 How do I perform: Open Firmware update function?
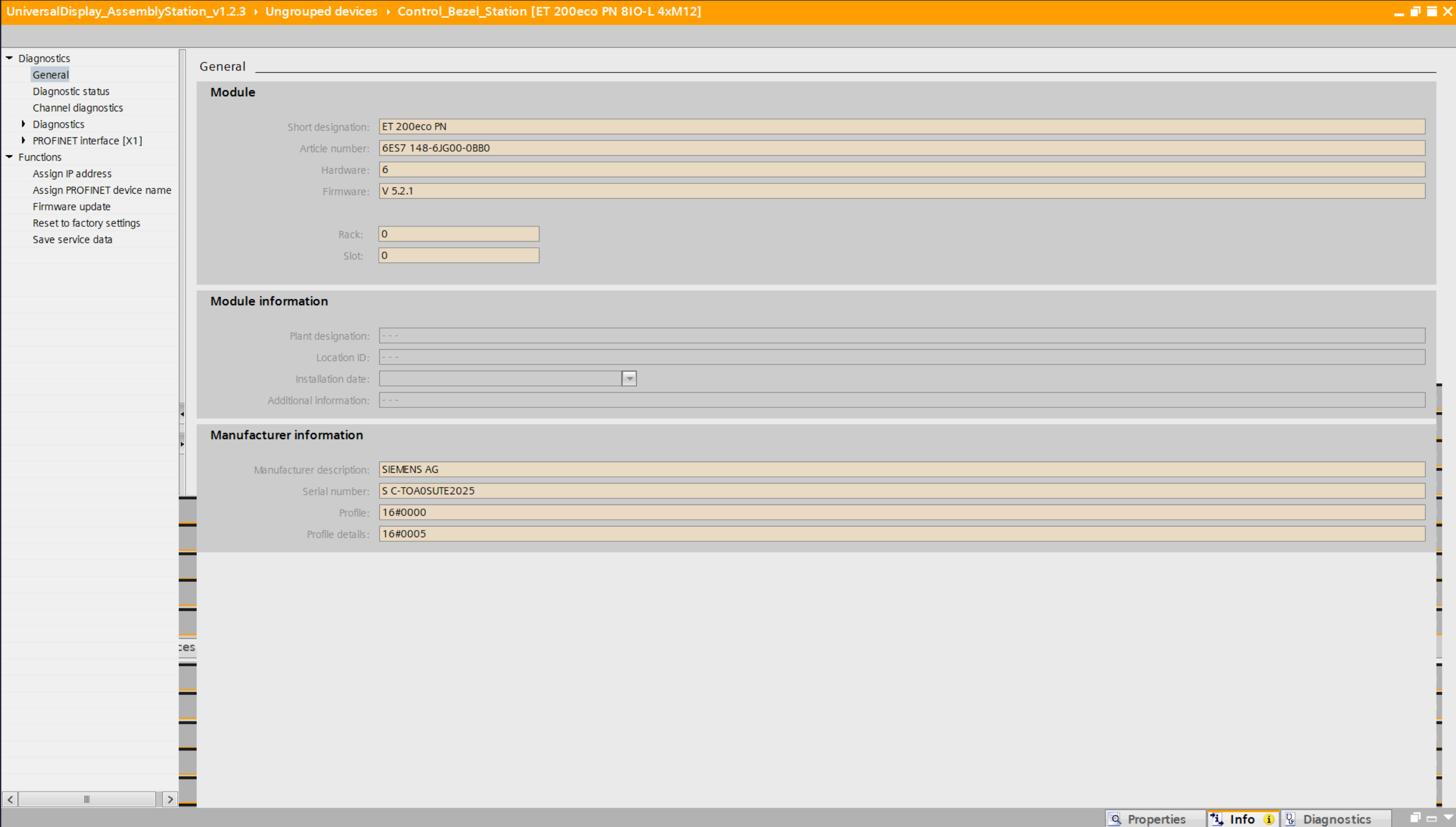tap(72, 207)
